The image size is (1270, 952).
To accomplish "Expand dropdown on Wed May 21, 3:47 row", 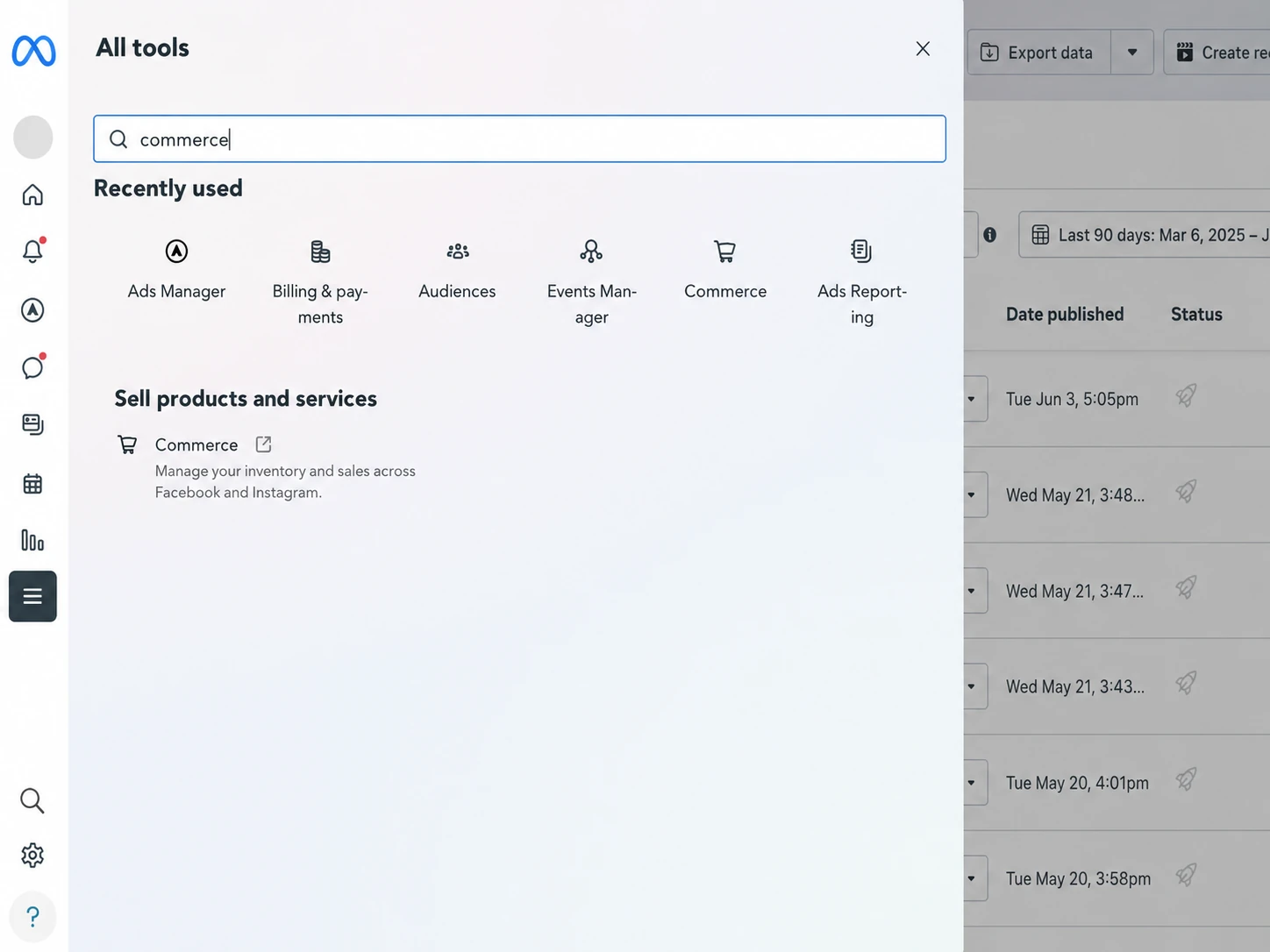I will [972, 591].
